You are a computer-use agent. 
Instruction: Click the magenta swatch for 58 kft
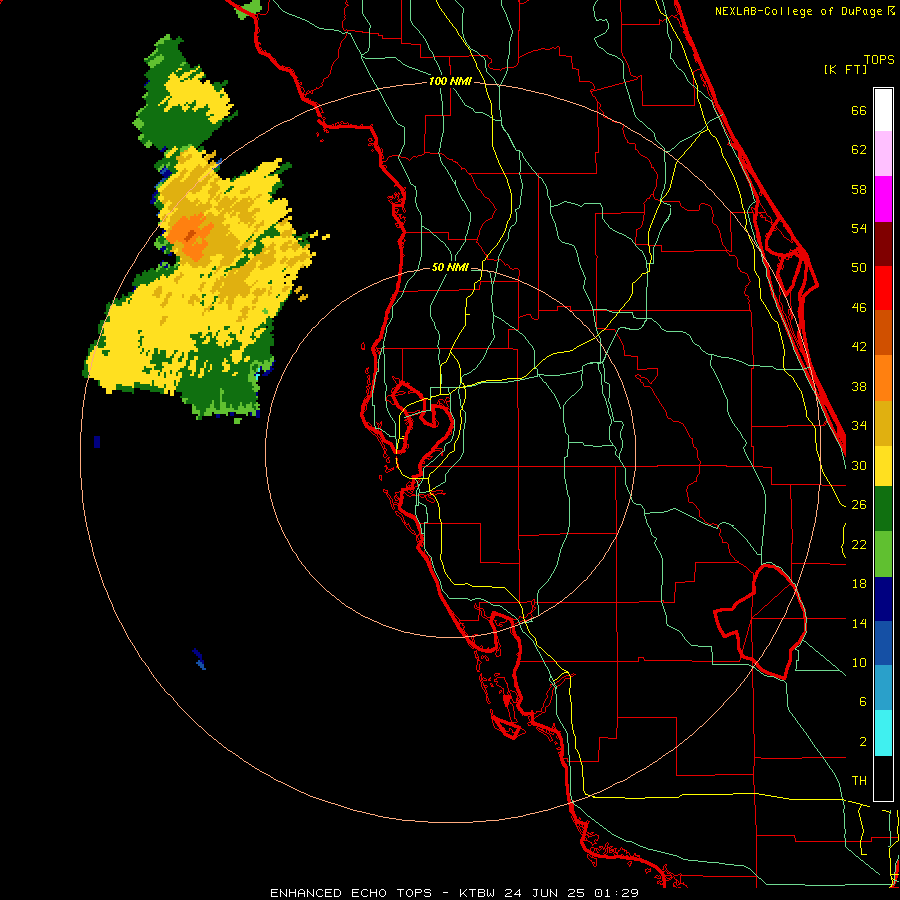tap(883, 199)
